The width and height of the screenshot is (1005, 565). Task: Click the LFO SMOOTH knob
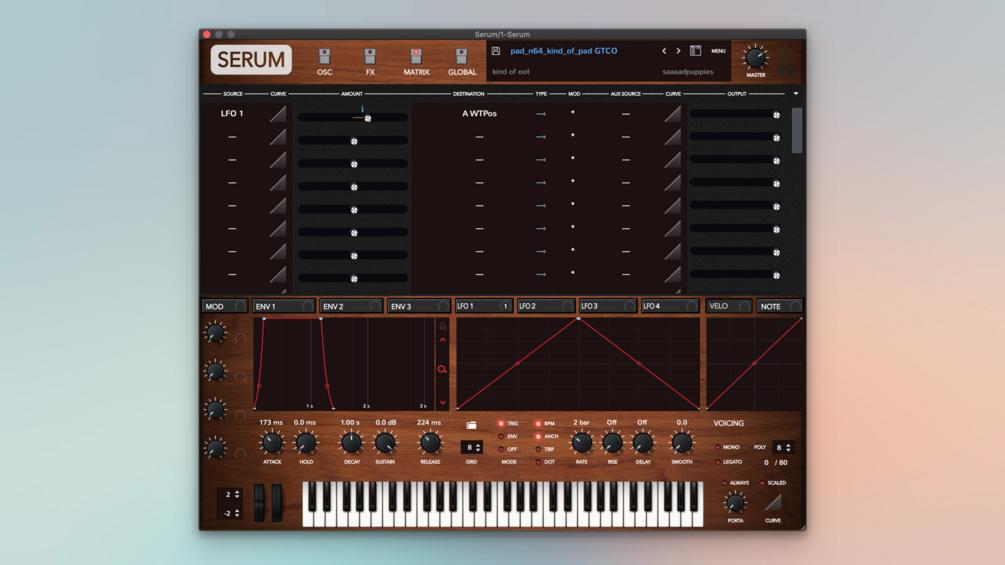(x=681, y=443)
